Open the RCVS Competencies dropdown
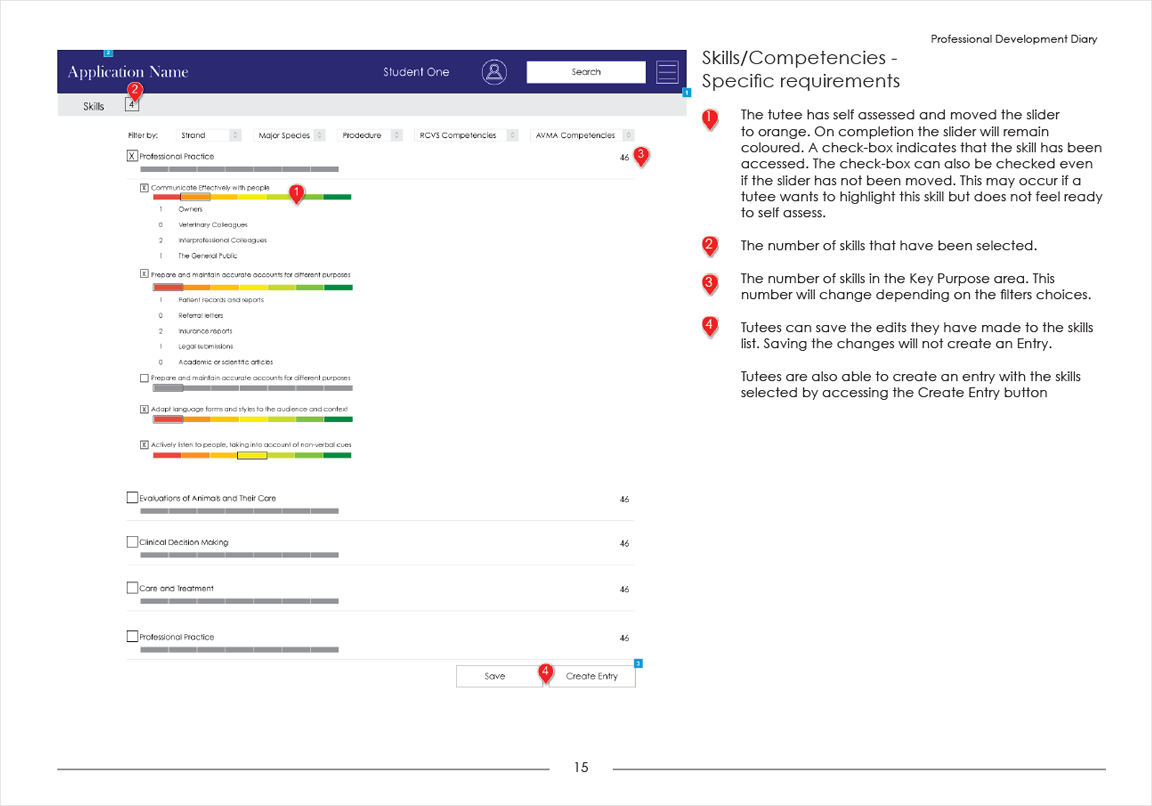The image size is (1152, 806). 466,135
